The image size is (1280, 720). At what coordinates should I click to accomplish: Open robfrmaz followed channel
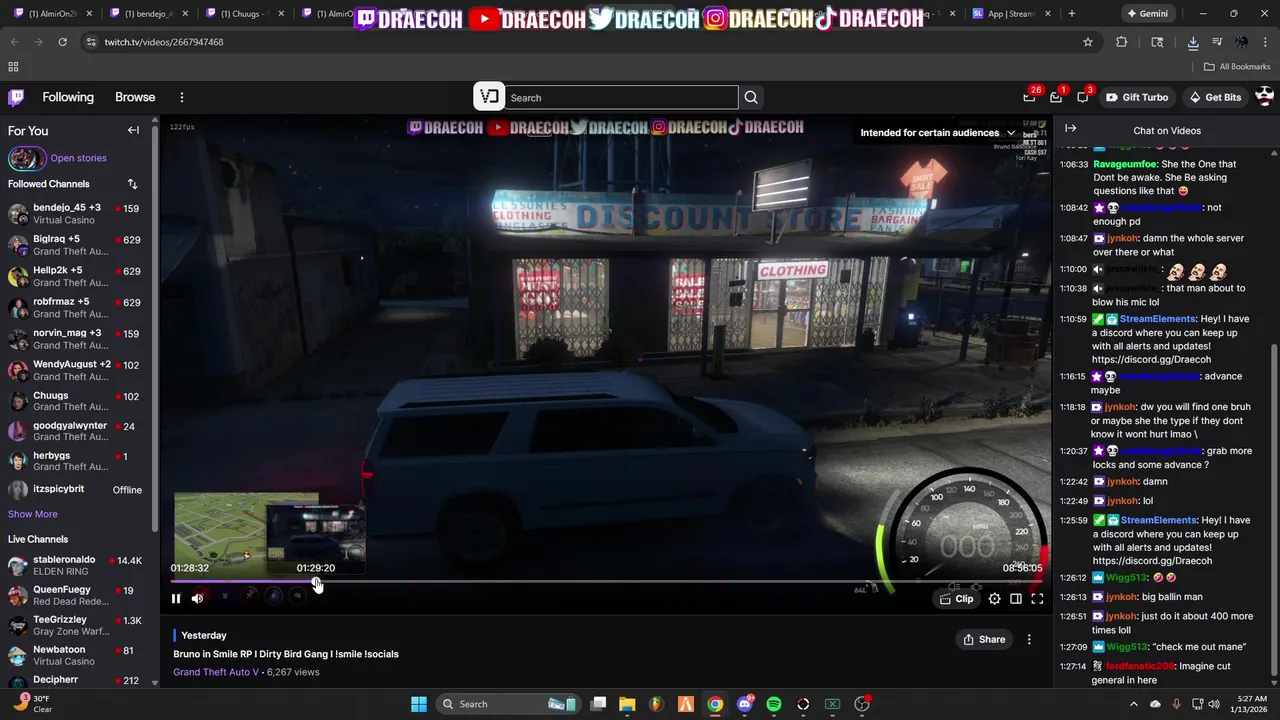click(x=77, y=307)
